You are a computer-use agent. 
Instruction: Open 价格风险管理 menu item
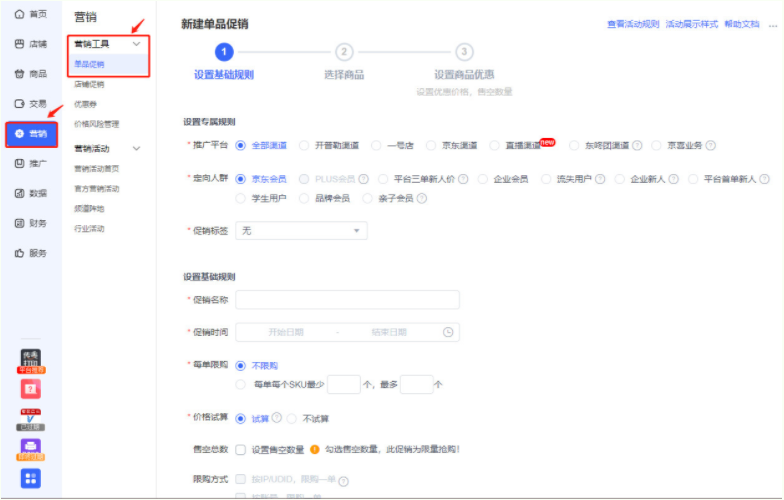[x=96, y=124]
